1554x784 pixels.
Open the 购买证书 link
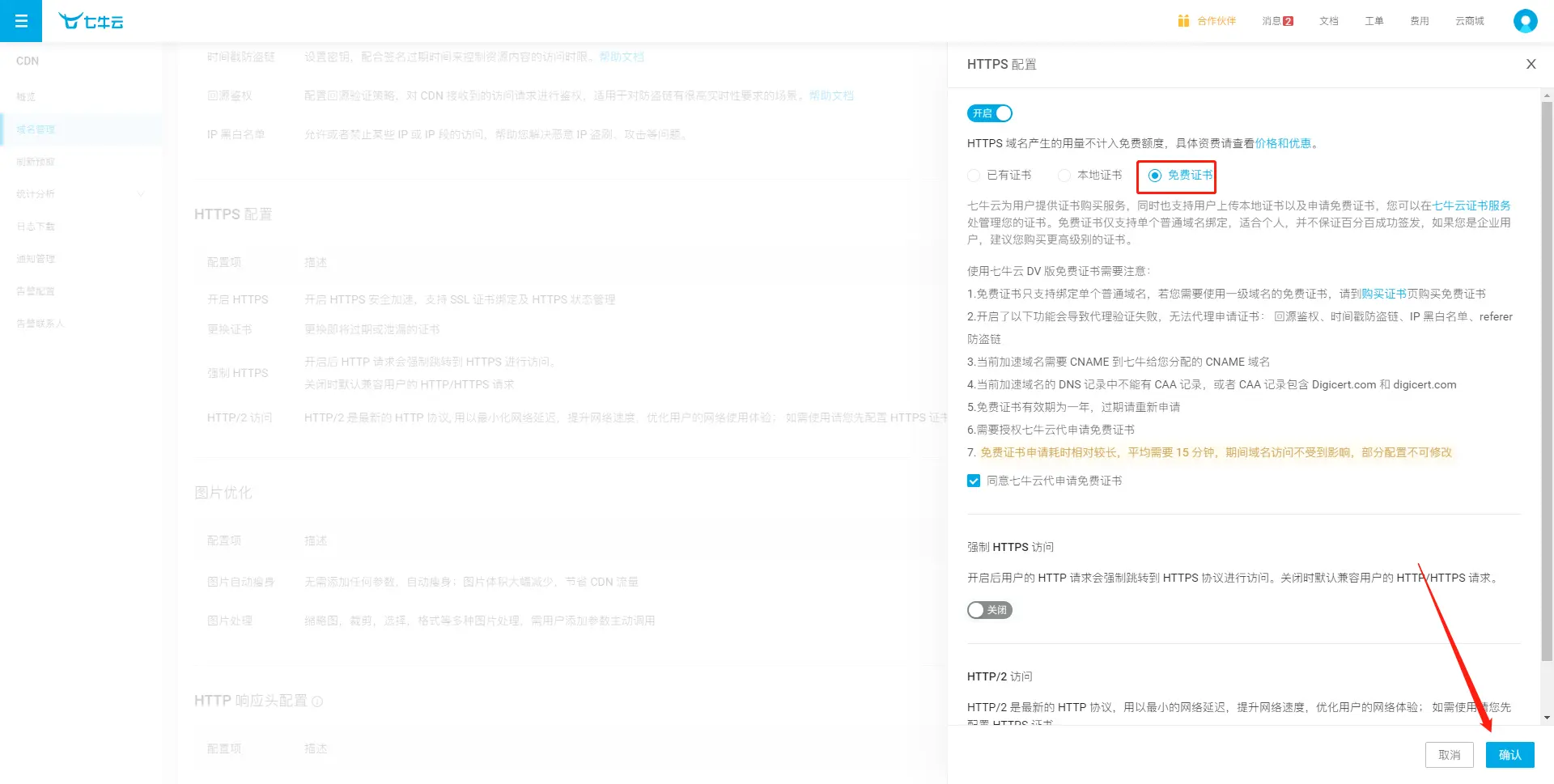[x=1384, y=294]
